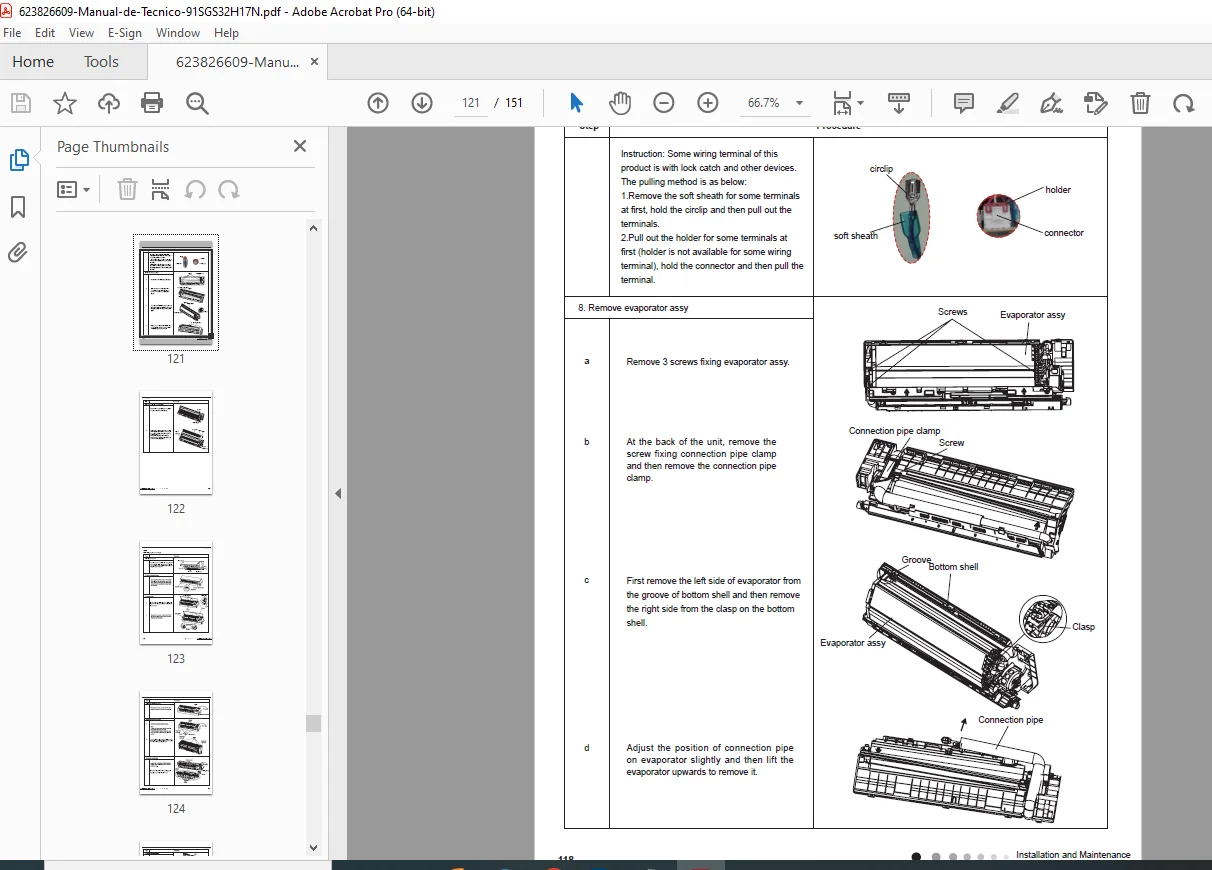Open thumbnails panel options dropdown
1212x870 pixels.
[x=74, y=189]
